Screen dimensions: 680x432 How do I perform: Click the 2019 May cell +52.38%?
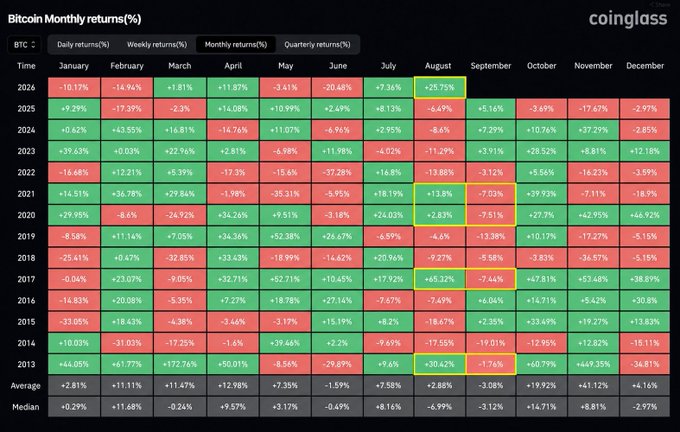tap(285, 236)
